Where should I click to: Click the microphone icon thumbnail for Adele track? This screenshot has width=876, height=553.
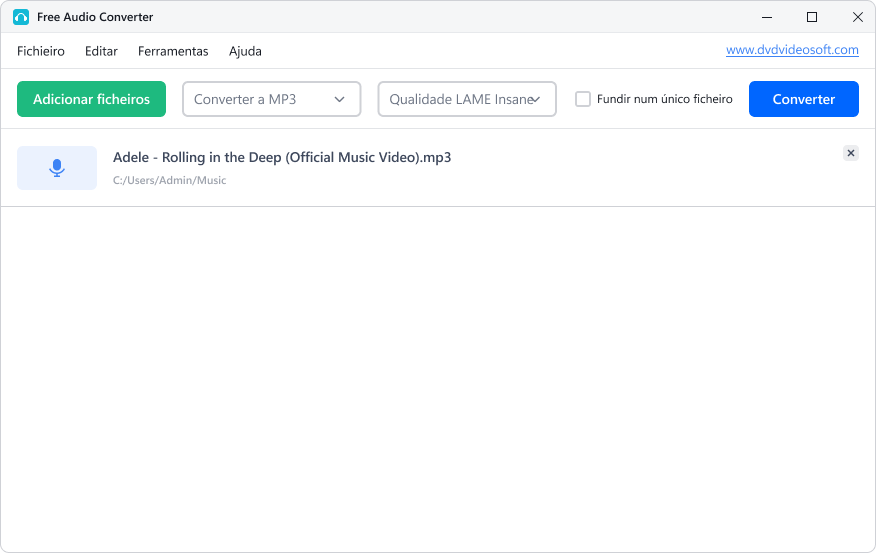[57, 168]
